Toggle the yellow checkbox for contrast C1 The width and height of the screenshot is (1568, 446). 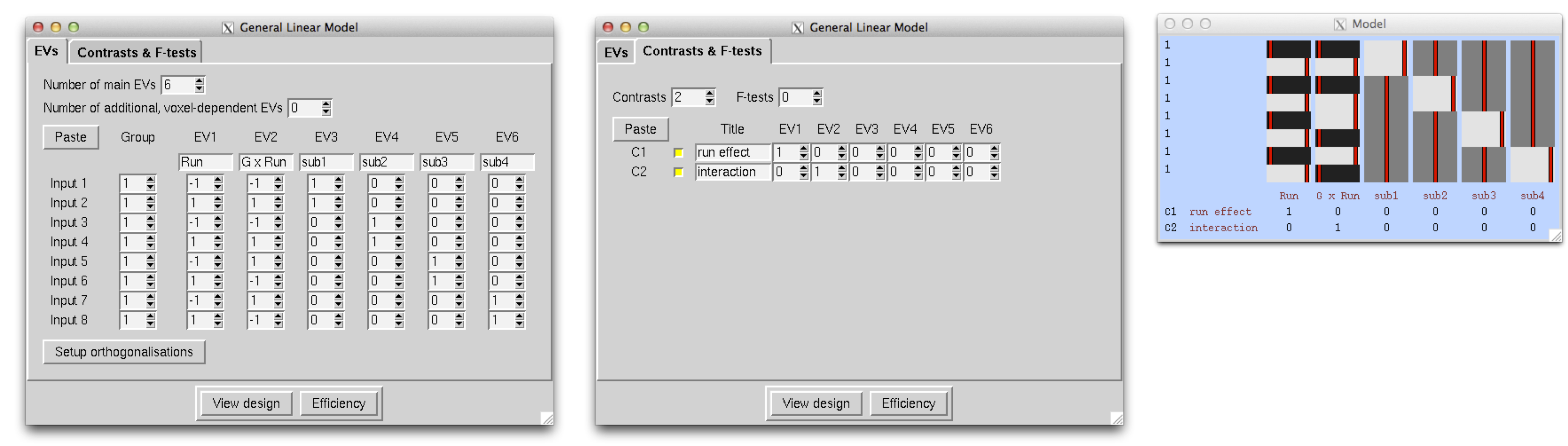click(678, 153)
